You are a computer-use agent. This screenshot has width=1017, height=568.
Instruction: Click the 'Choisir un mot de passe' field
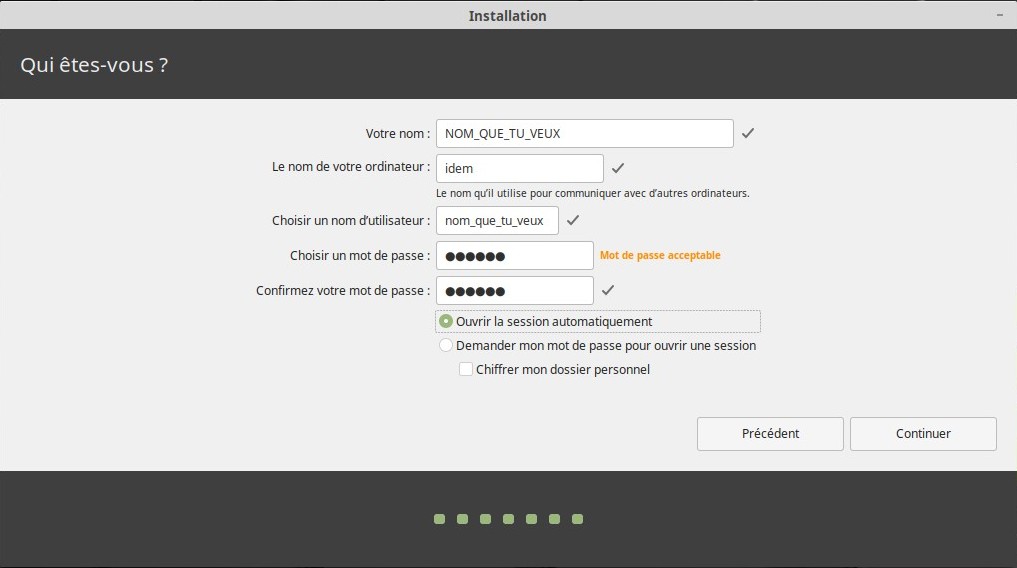[515, 255]
